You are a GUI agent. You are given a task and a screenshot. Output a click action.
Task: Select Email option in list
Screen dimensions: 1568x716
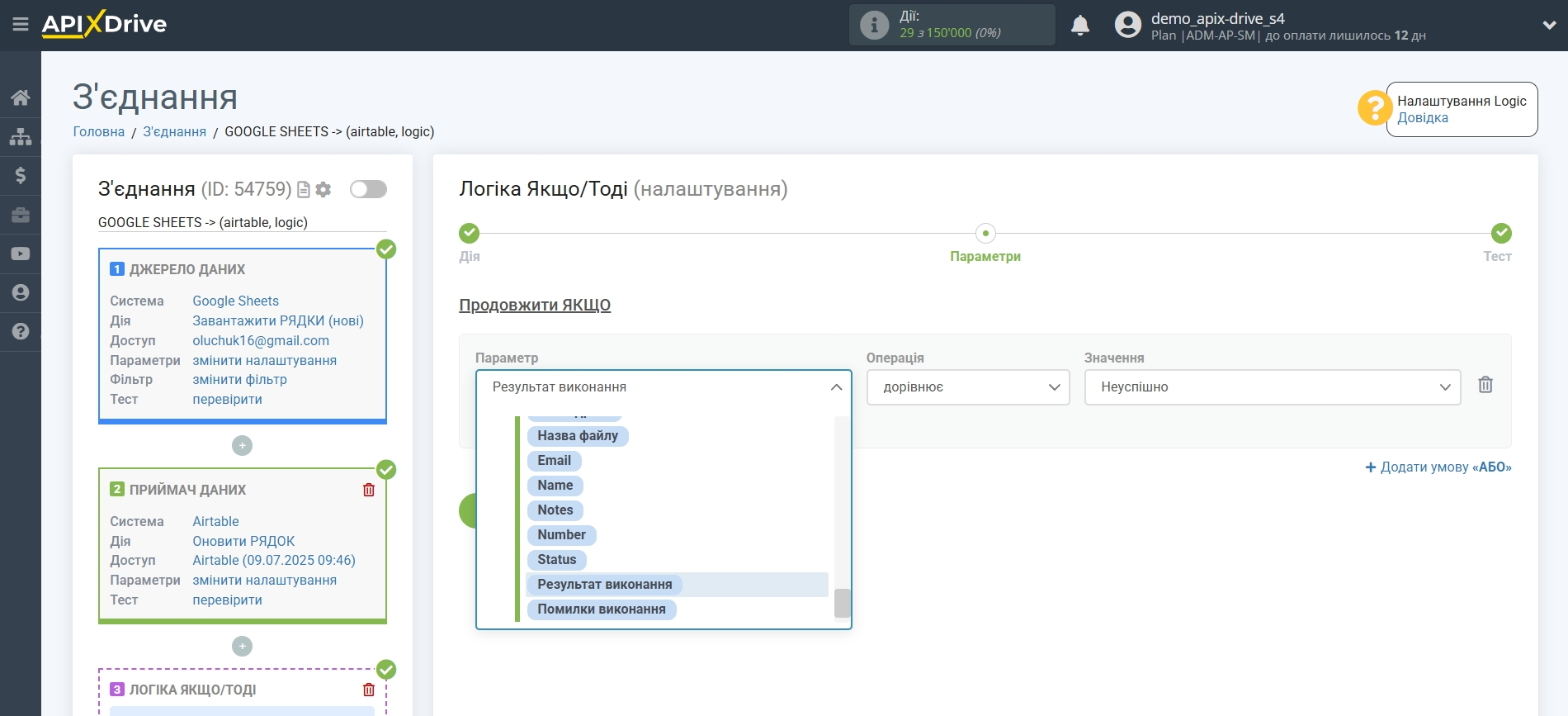coord(555,461)
